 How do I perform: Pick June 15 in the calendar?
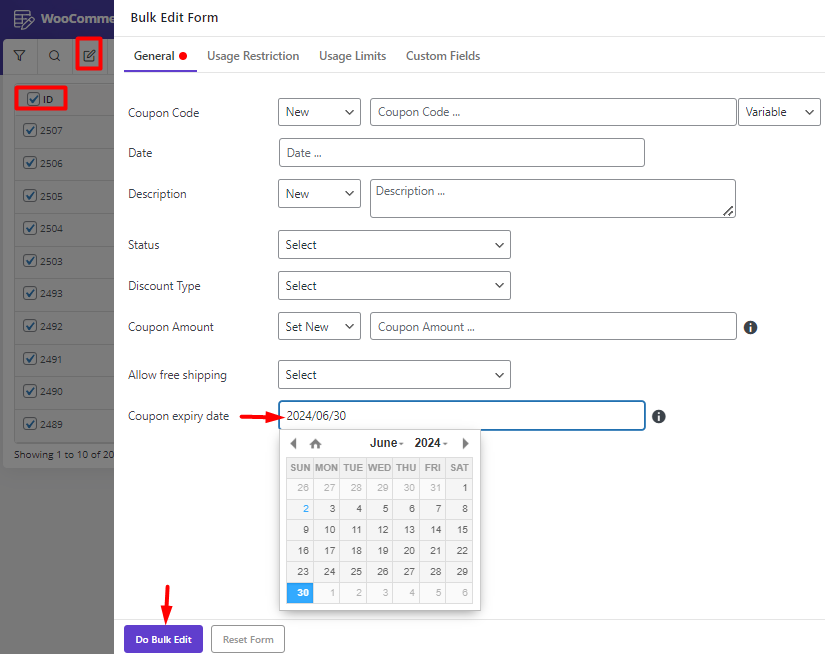click(x=459, y=530)
